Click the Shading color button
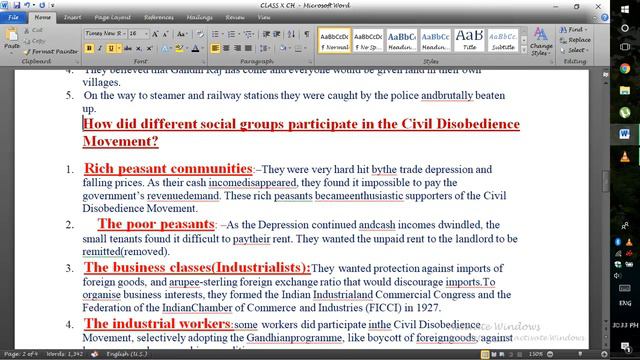Viewport: 640px width, 360px height. click(x=282, y=48)
